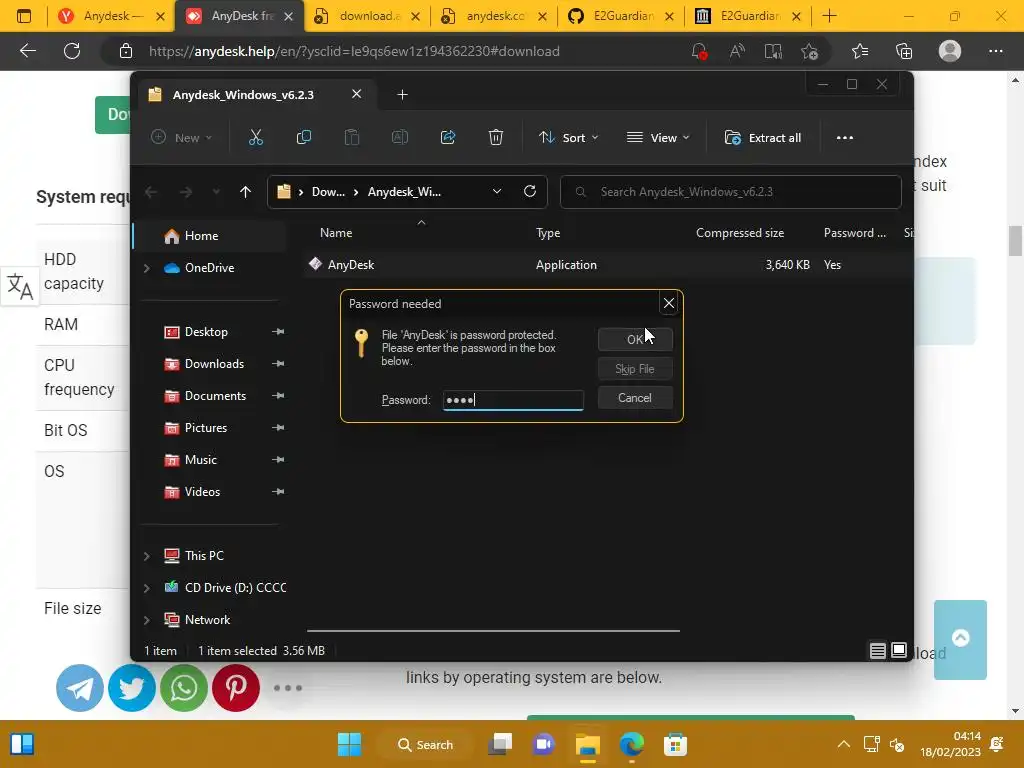
Task: Open Music in the navigation pane
Action: pos(200,460)
